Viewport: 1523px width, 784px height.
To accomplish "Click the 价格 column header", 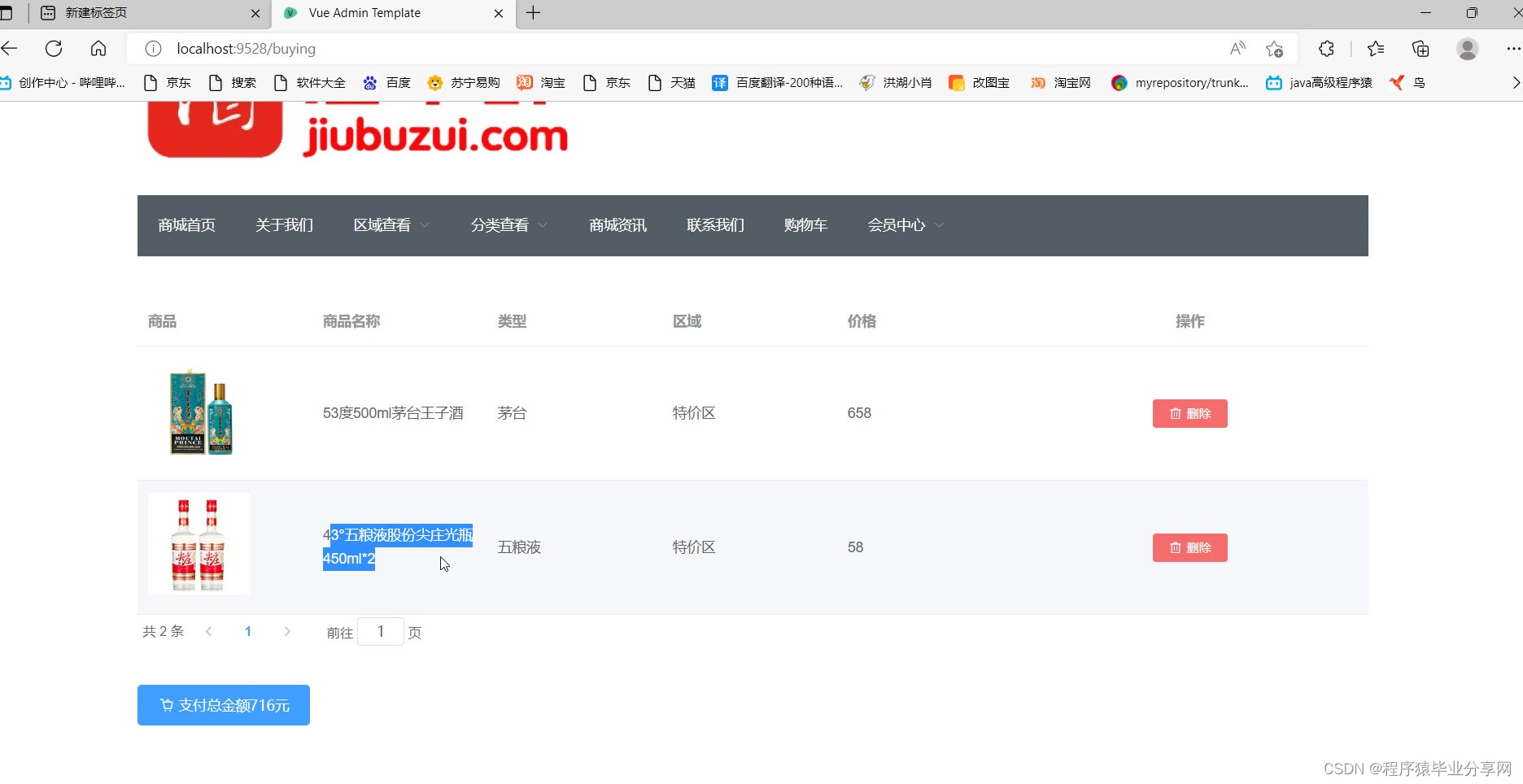I will [x=862, y=321].
